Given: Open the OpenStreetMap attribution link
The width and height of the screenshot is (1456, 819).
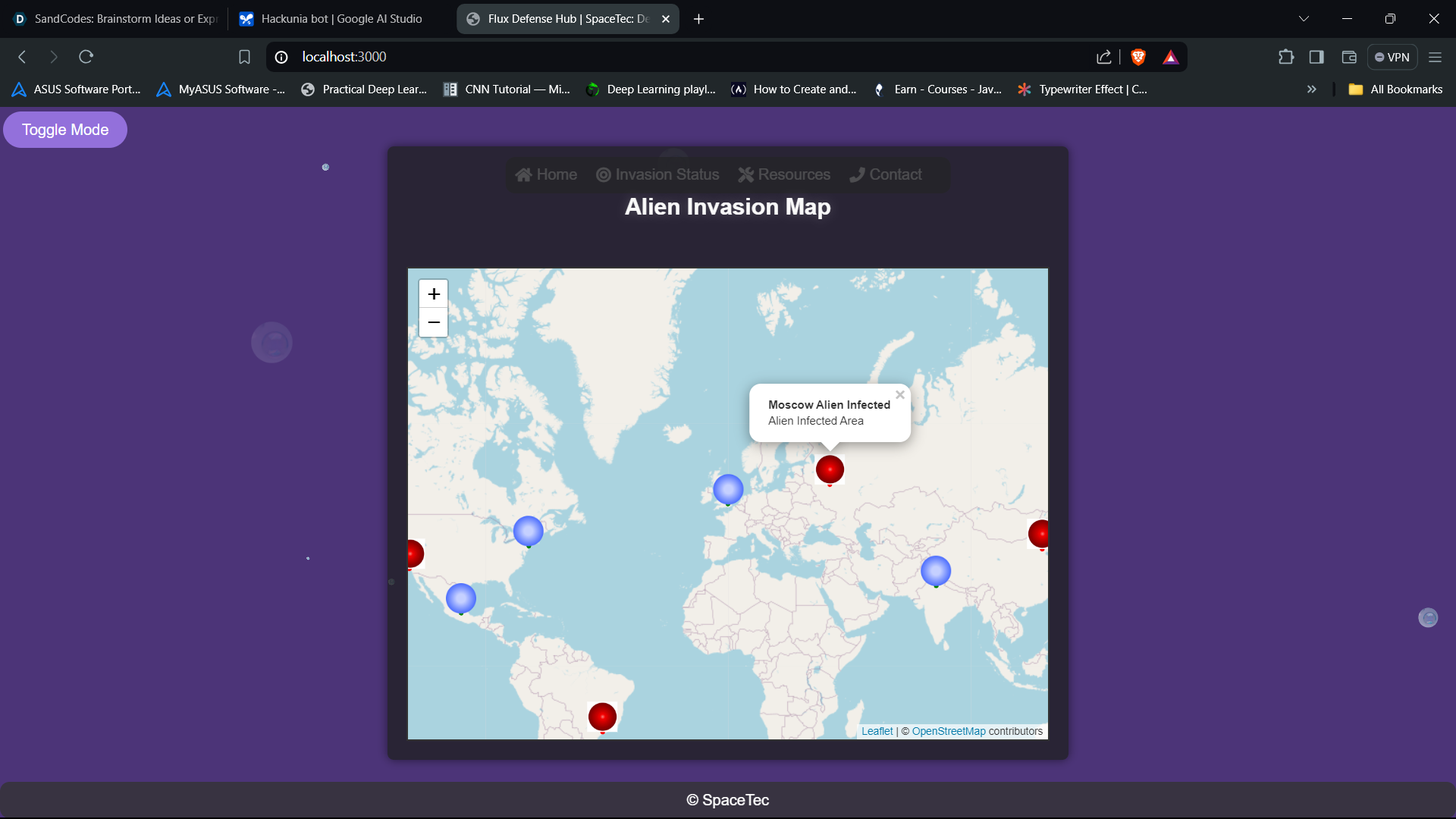Looking at the screenshot, I should [x=948, y=731].
